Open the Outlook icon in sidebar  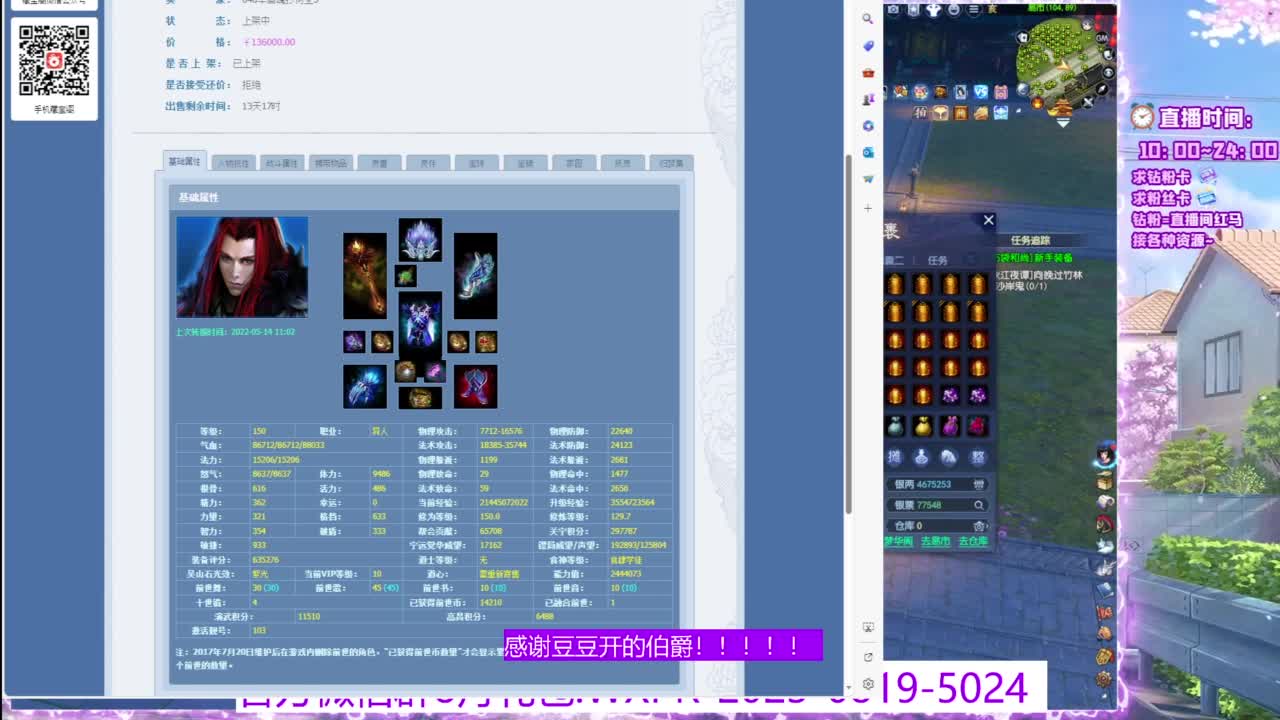[x=868, y=152]
